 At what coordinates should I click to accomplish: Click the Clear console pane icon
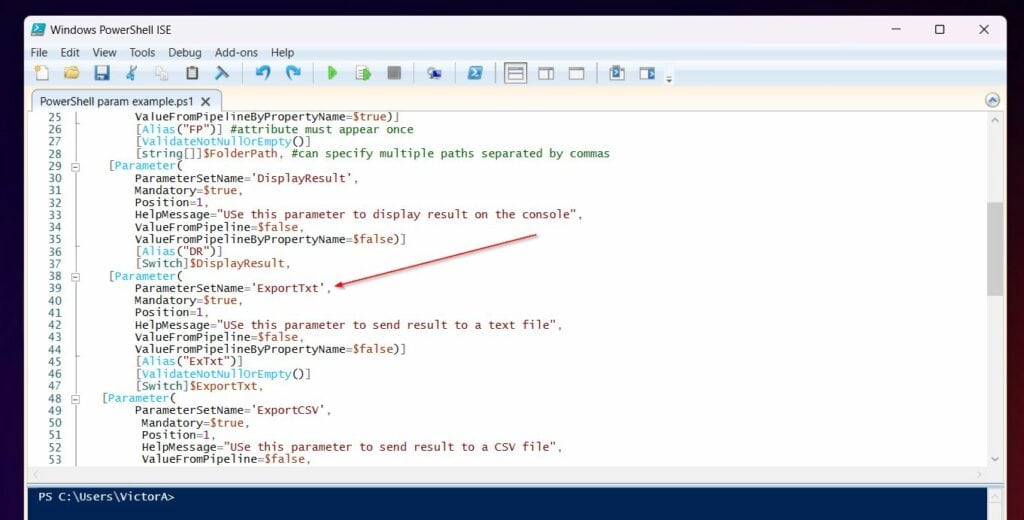[x=222, y=73]
